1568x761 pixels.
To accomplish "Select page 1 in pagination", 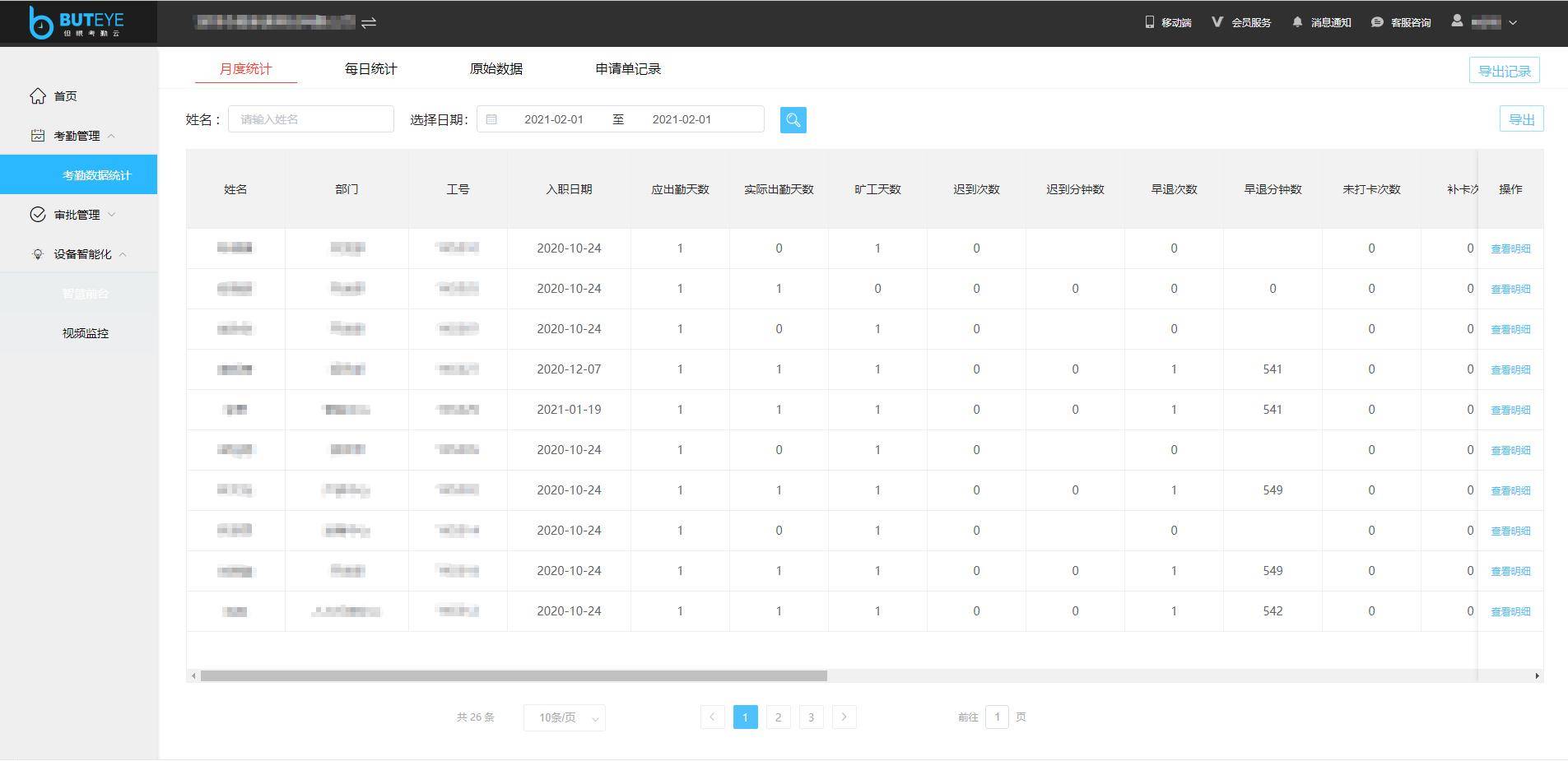I will coord(746,717).
